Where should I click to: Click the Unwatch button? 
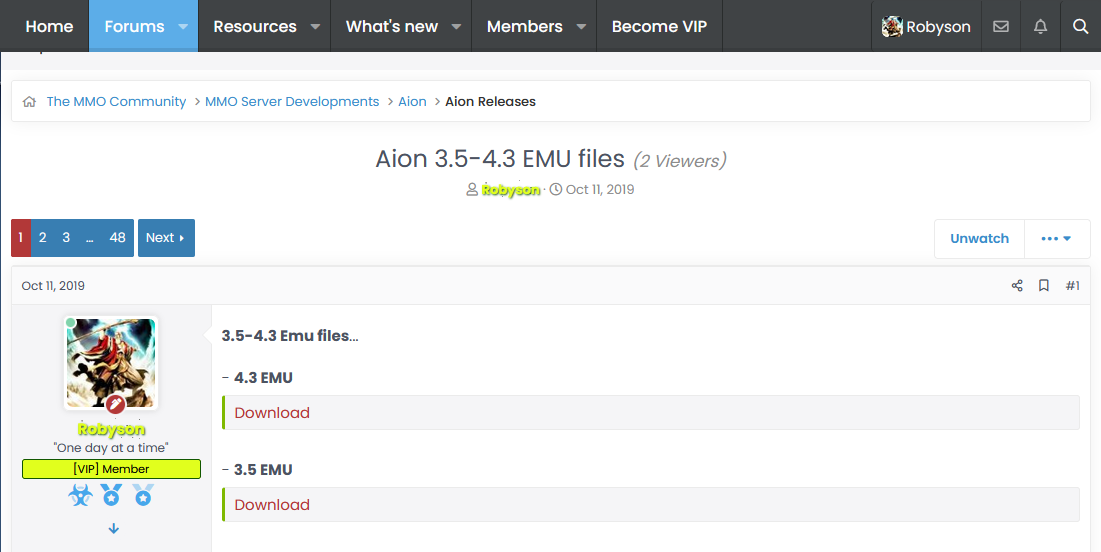(980, 239)
